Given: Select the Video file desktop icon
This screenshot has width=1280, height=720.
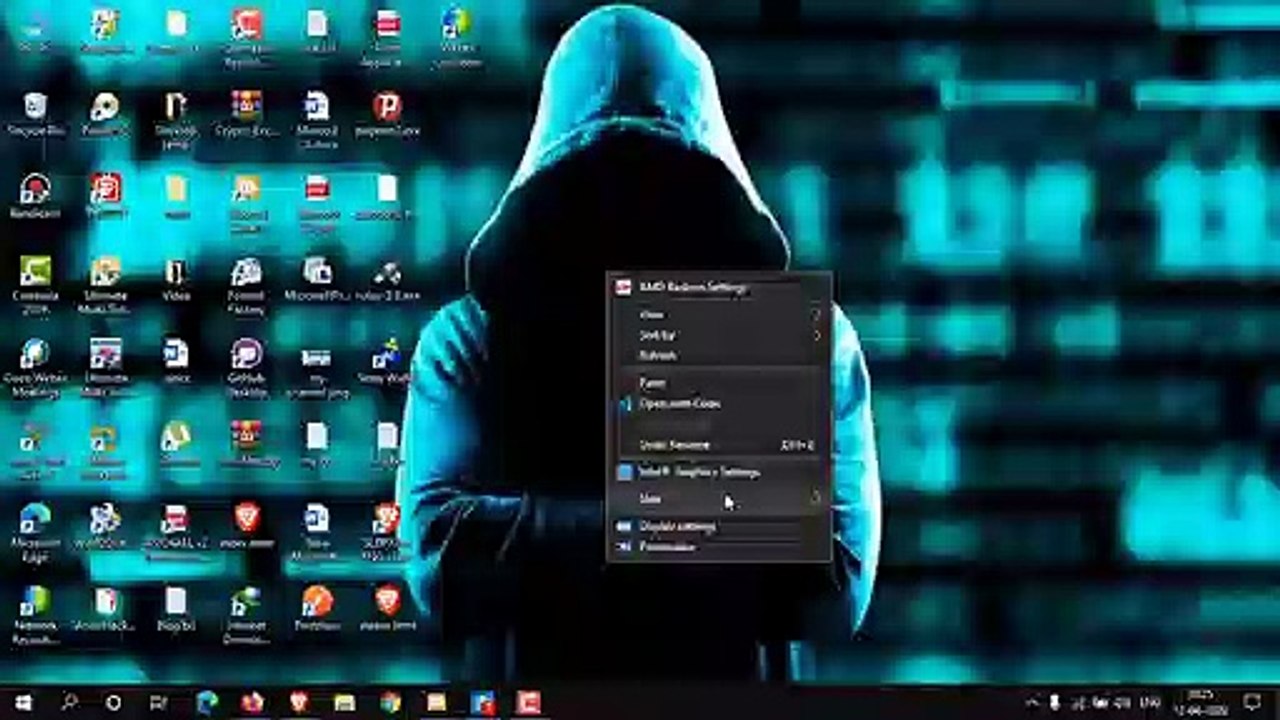Looking at the screenshot, I should 176,280.
